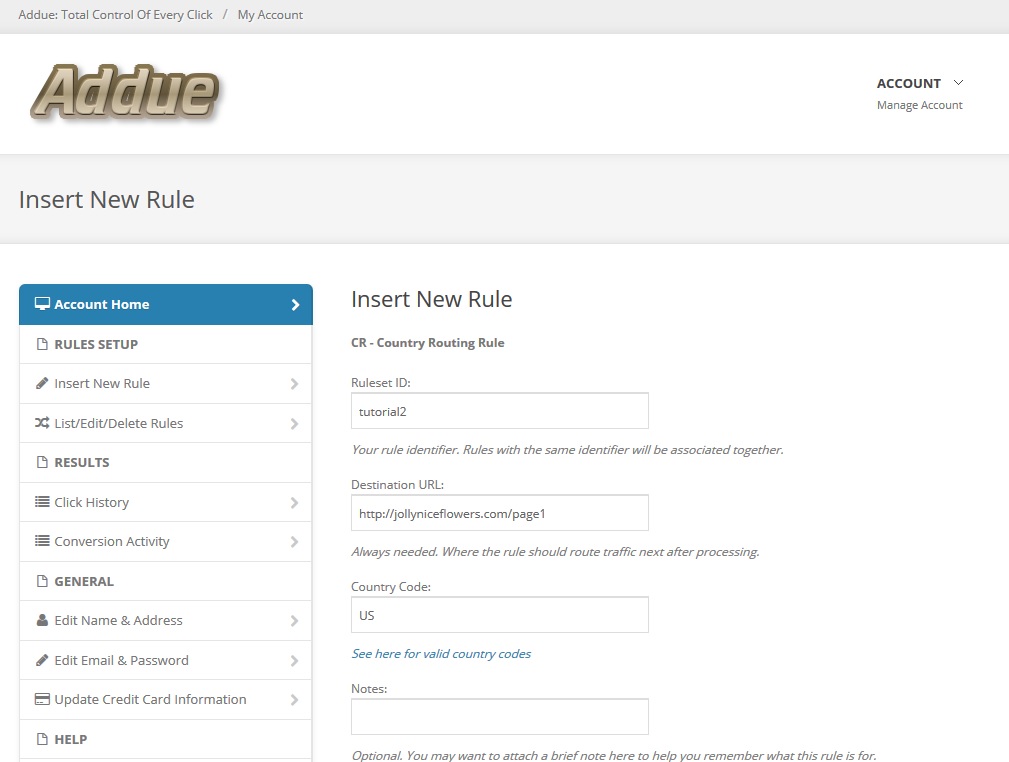The height and width of the screenshot is (762, 1009).
Task: Click the valid country codes link
Action: [x=441, y=652]
